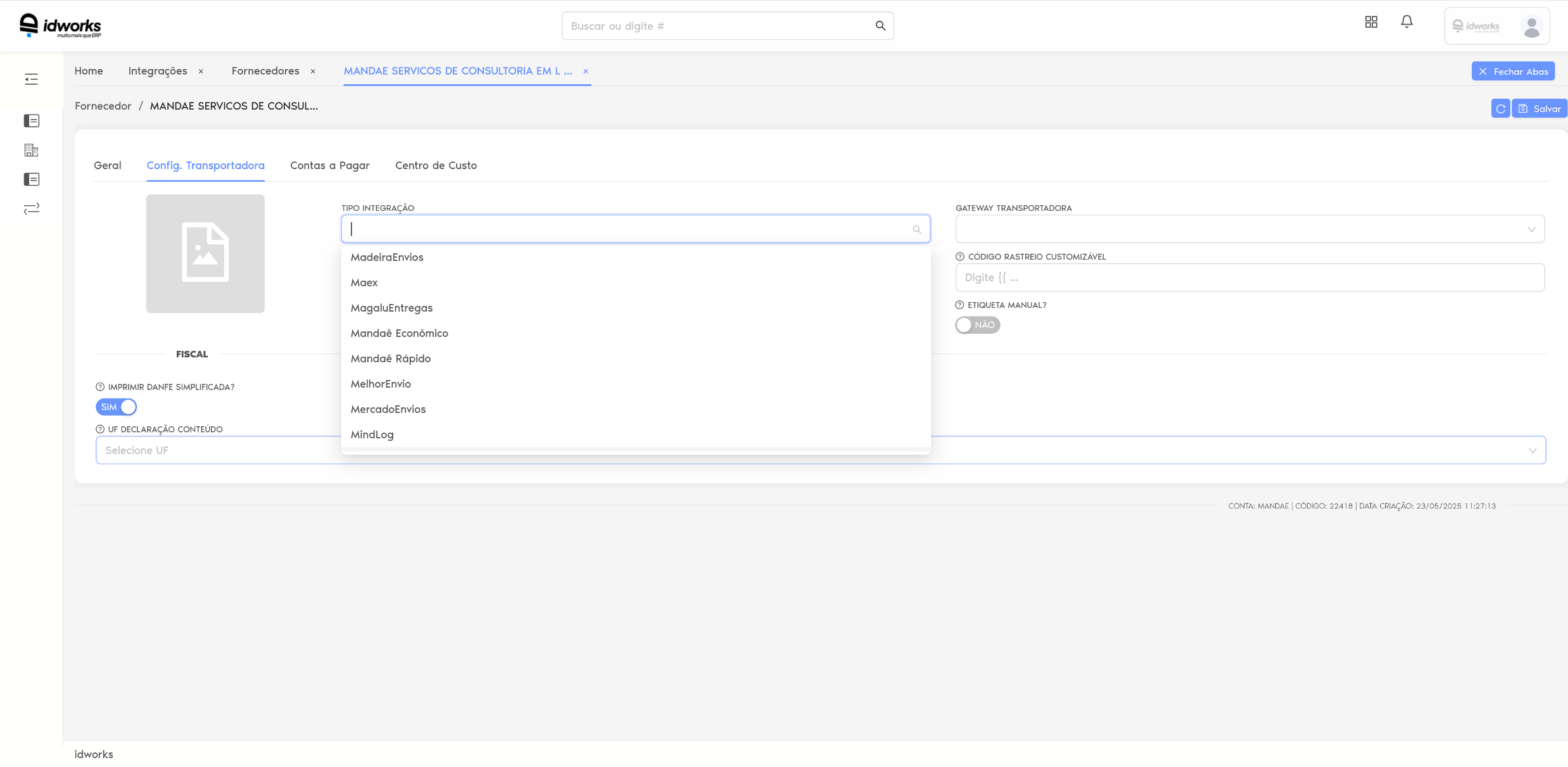The width and height of the screenshot is (1568, 767).
Task: Click the Código Rastreio Customizável help icon
Action: coord(960,257)
